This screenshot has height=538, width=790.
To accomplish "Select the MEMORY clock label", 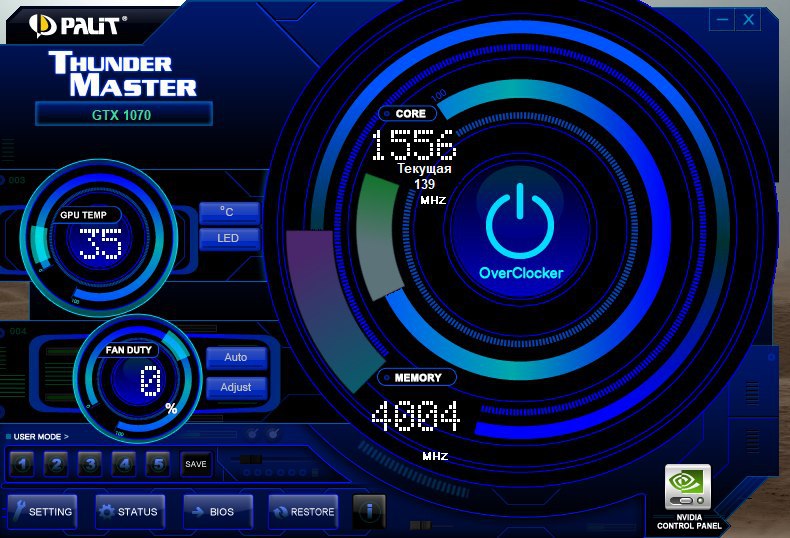I will 417,377.
